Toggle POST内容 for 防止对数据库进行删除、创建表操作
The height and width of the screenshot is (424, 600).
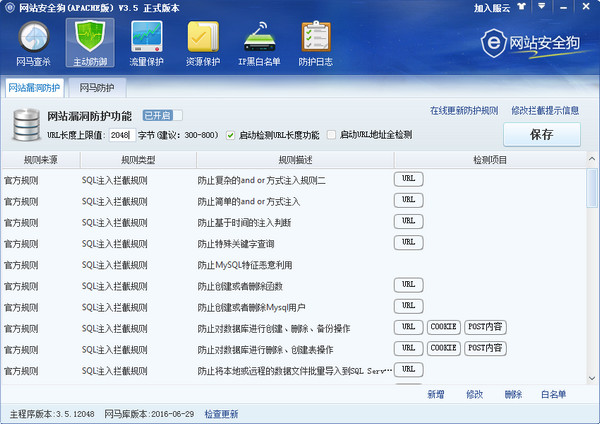point(485,348)
